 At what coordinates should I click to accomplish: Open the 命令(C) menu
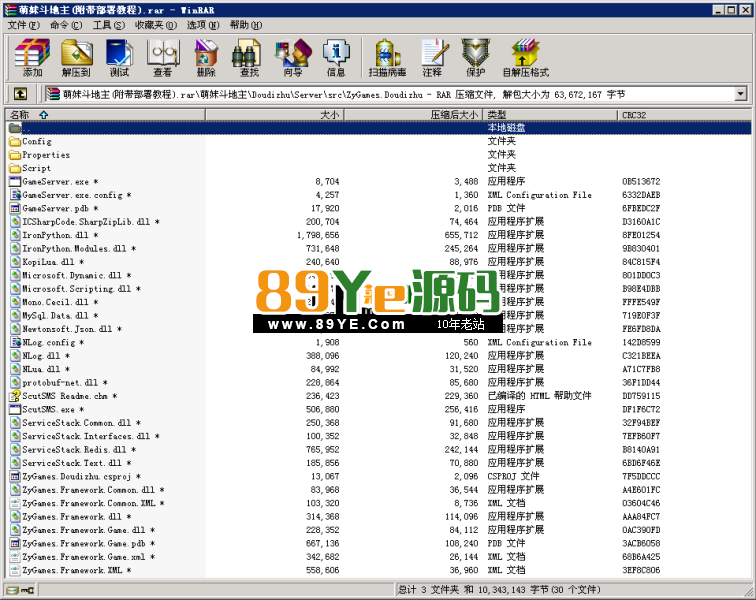[x=66, y=25]
